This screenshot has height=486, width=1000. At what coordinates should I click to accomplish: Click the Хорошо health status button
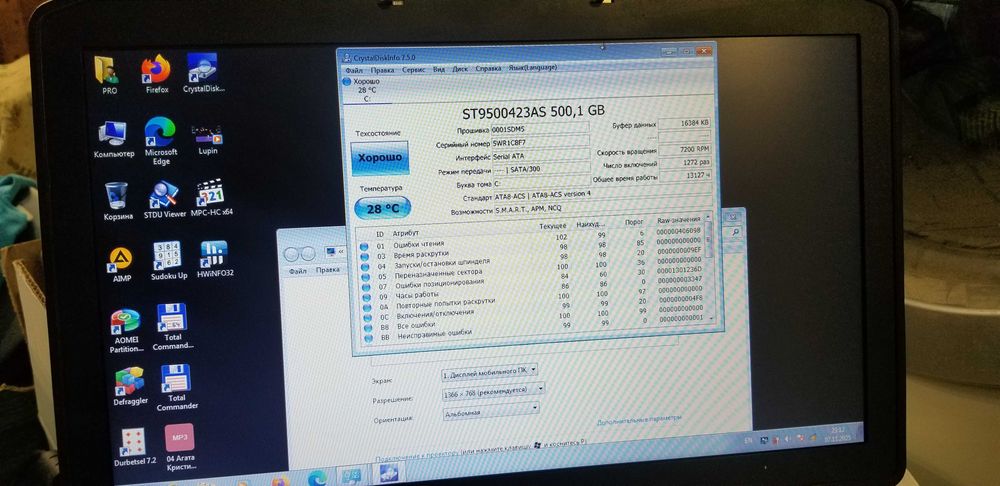(379, 158)
